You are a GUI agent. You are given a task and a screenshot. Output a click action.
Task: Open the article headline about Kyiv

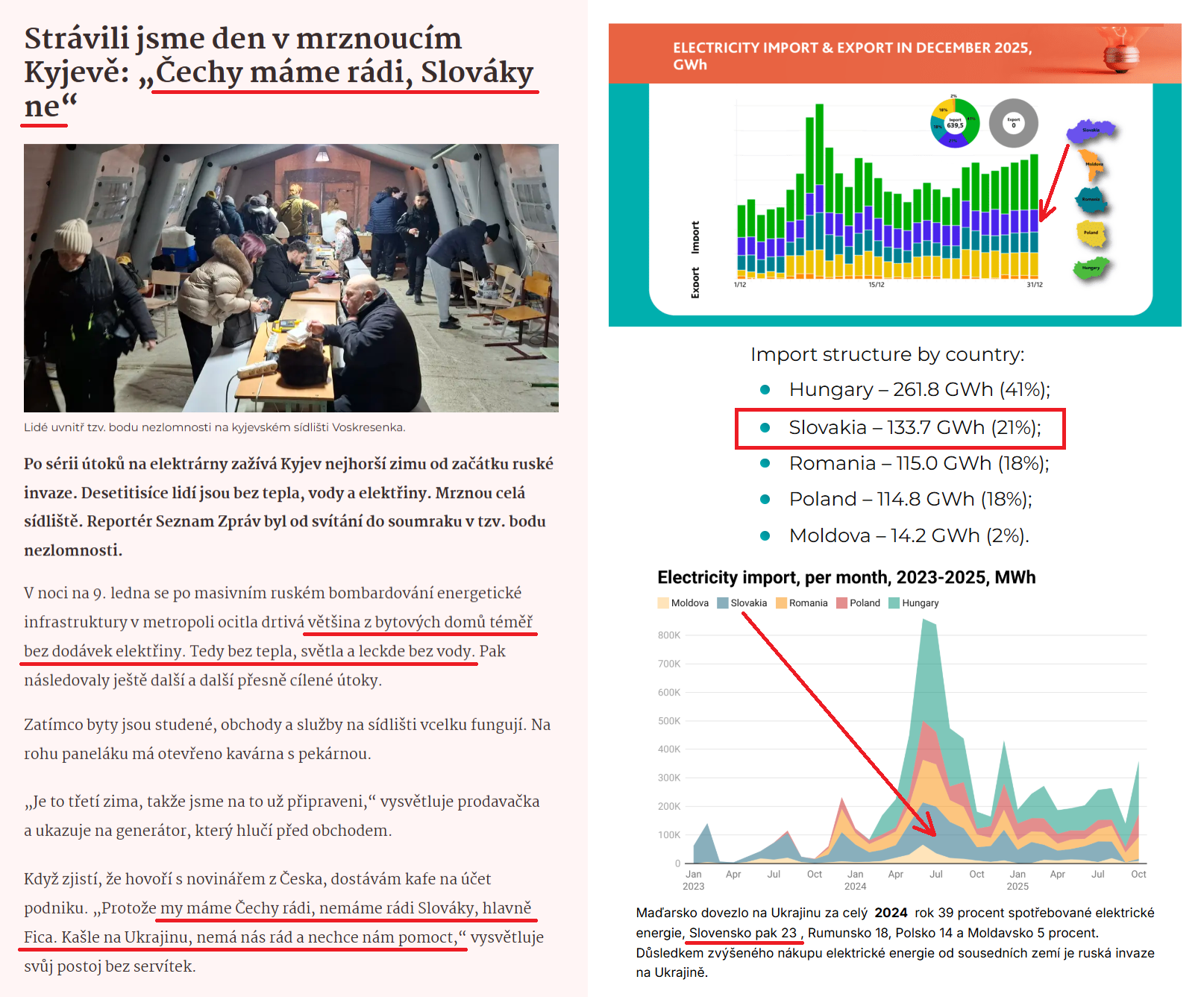coord(279,72)
